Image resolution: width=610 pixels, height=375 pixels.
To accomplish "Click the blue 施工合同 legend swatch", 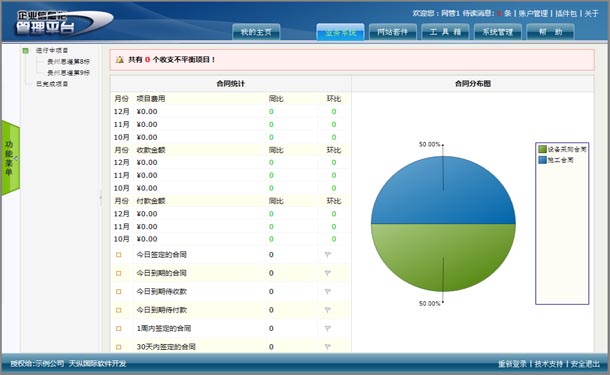I will coord(542,160).
